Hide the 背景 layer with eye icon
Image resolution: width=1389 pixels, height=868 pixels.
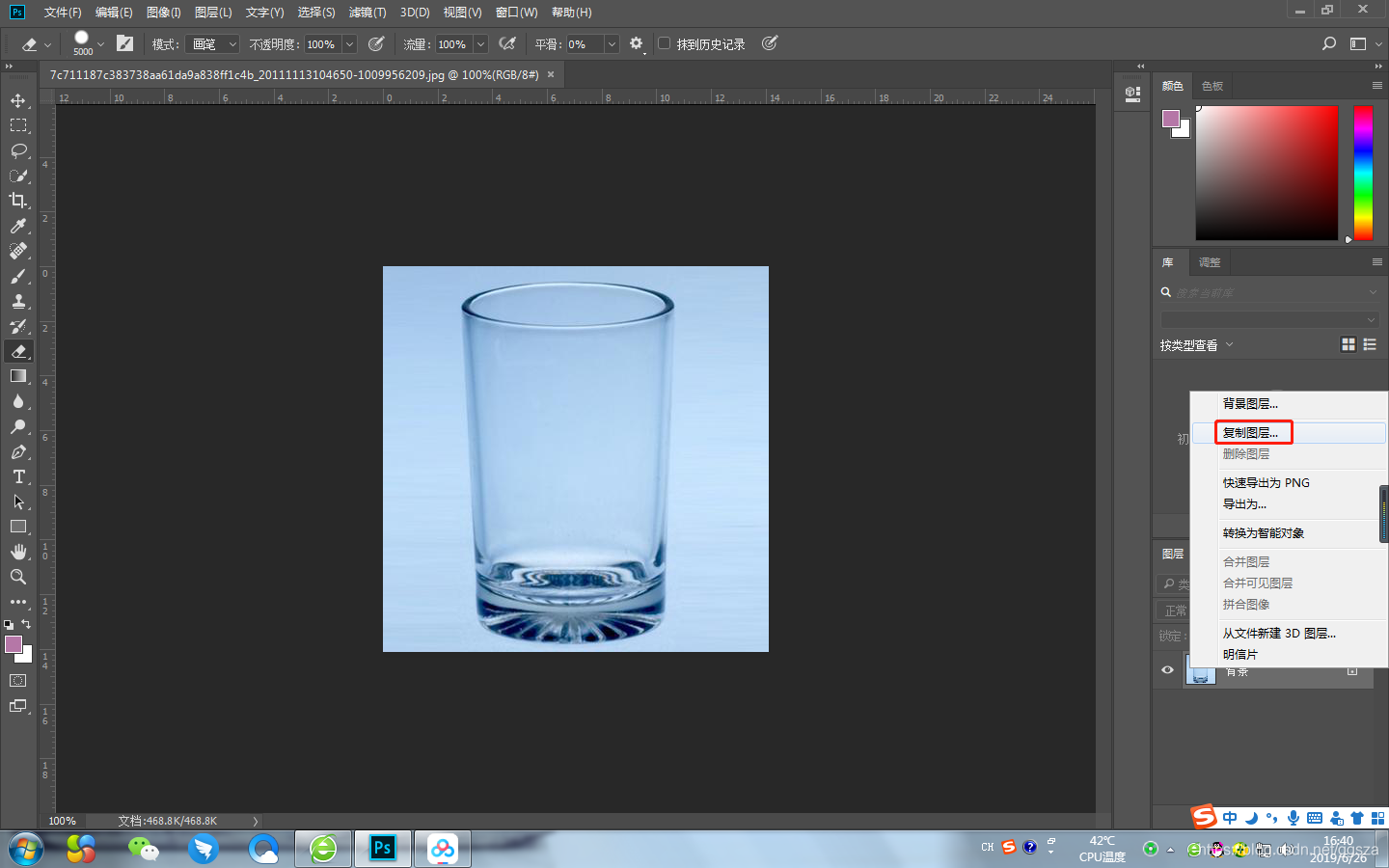coord(1167,670)
